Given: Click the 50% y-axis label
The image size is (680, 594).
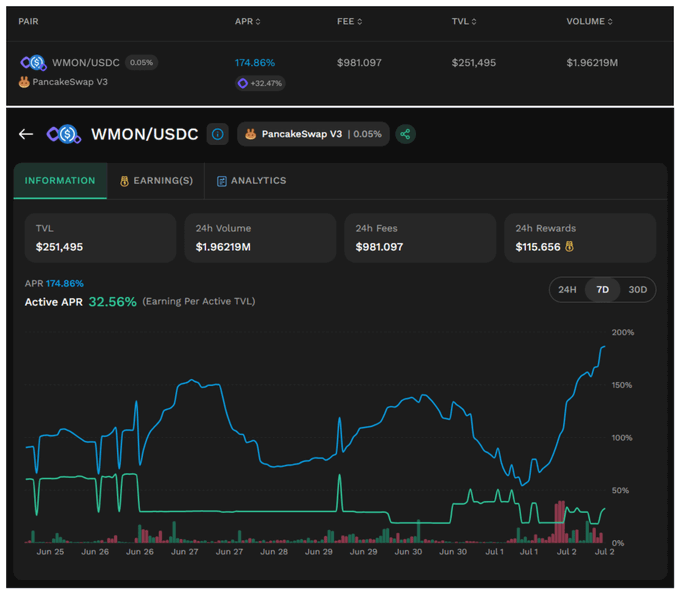Looking at the screenshot, I should coord(621,490).
